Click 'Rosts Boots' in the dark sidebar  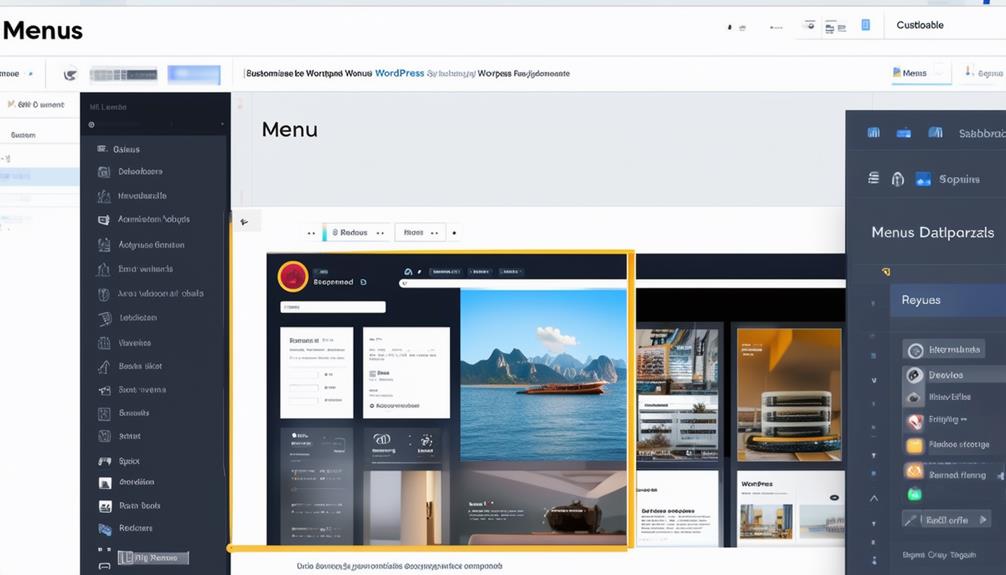(139, 506)
